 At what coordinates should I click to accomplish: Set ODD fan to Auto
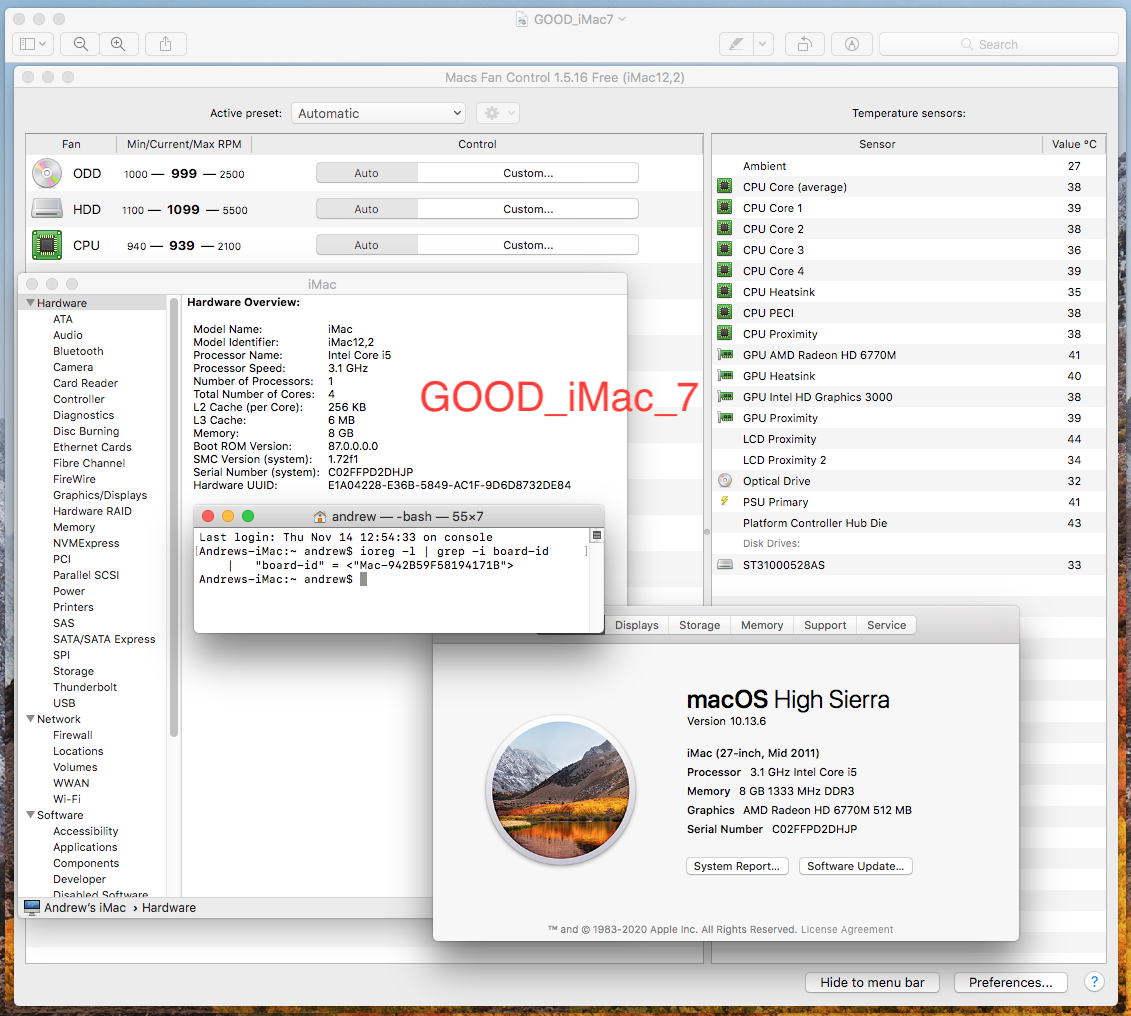pyautogui.click(x=366, y=173)
